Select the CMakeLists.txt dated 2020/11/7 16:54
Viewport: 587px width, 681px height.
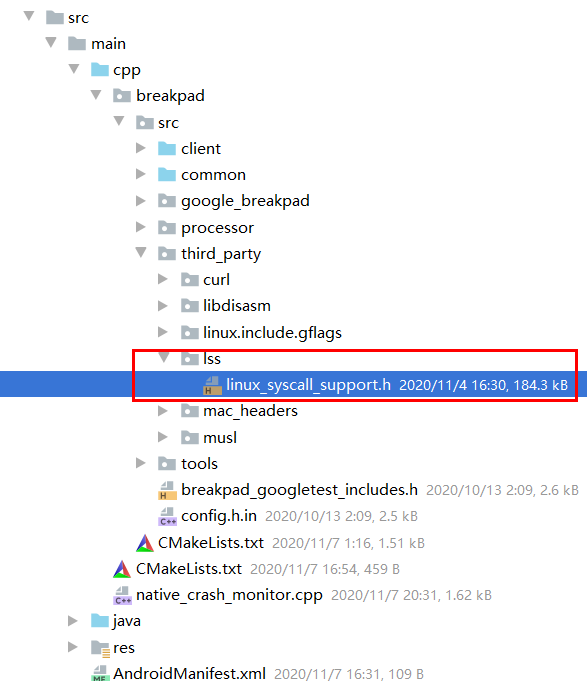click(x=189, y=569)
